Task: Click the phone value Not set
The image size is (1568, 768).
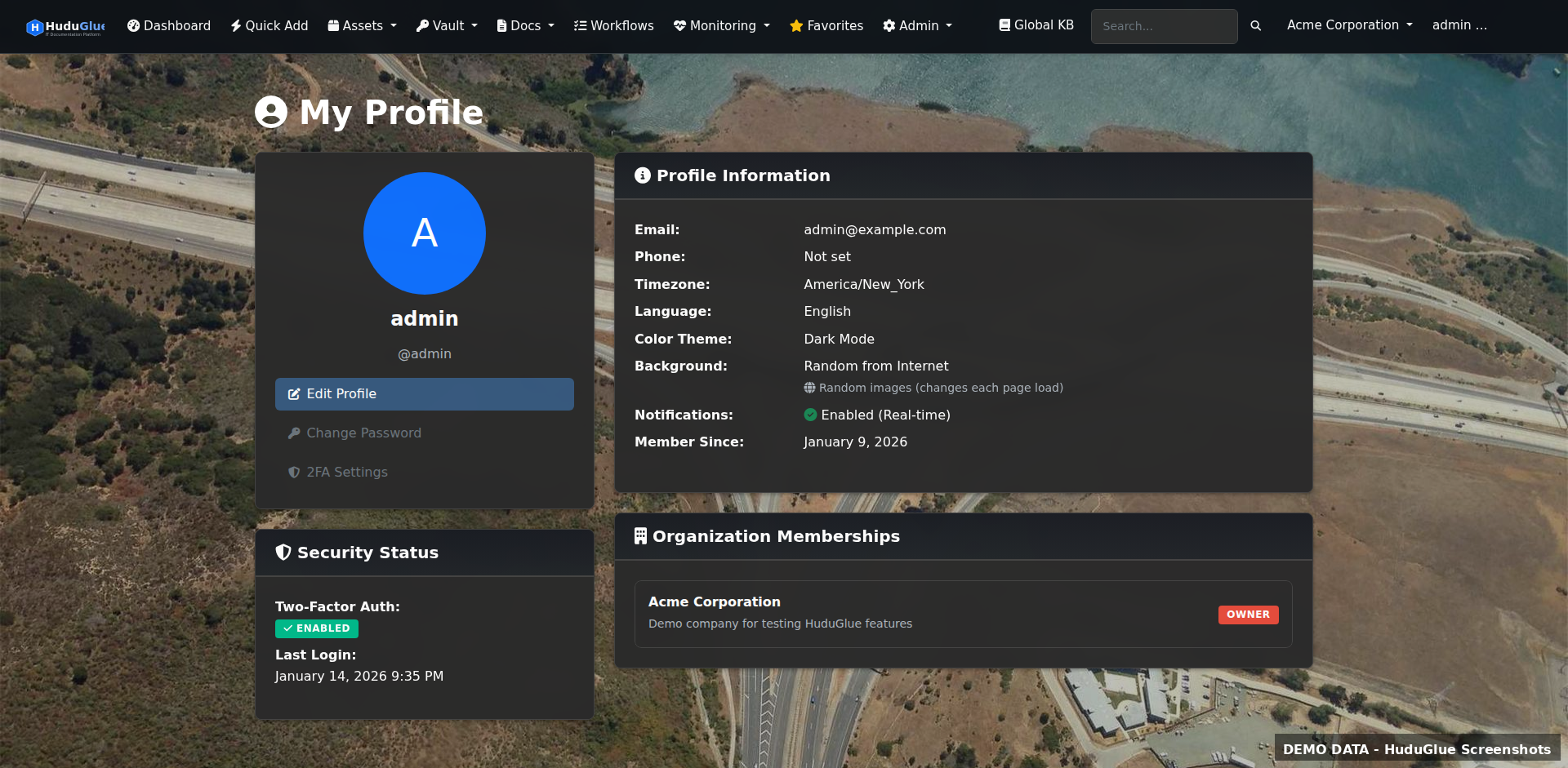Action: [x=827, y=257]
